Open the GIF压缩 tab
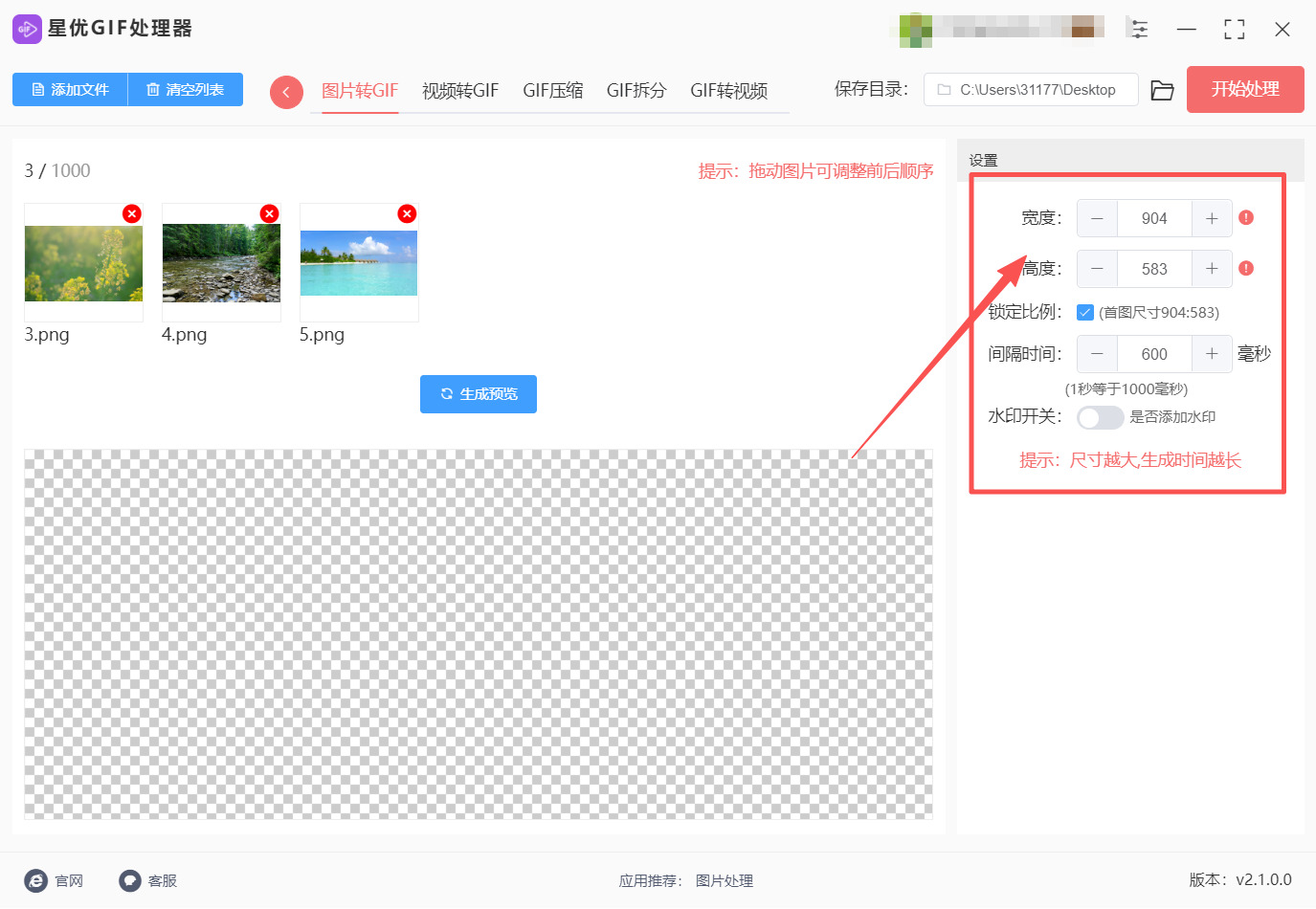Viewport: 1316px width, 909px height. (x=553, y=91)
